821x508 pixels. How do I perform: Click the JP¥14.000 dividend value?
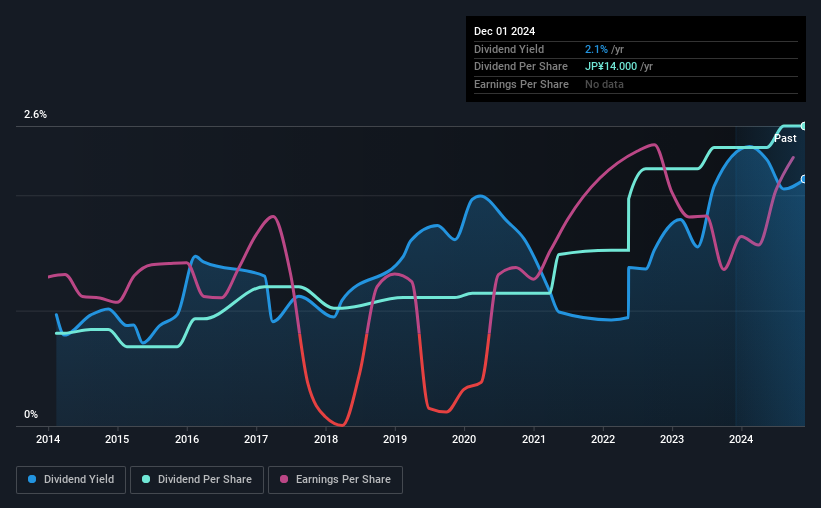611,67
